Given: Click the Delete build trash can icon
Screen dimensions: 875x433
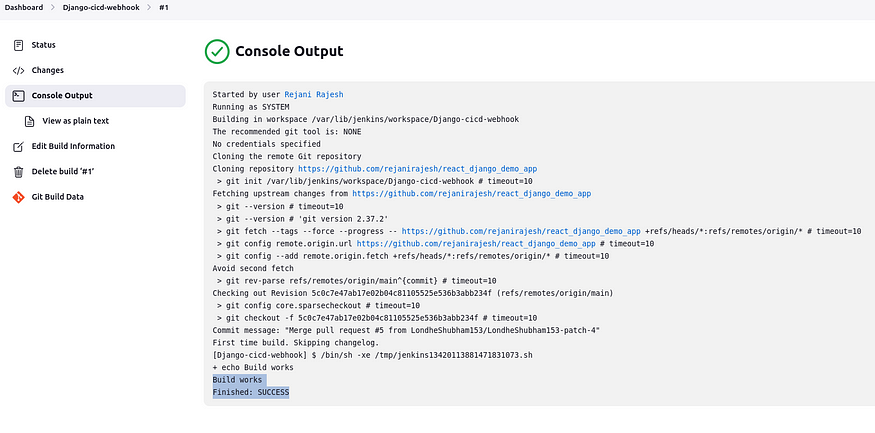Looking at the screenshot, I should pyautogui.click(x=18, y=172).
